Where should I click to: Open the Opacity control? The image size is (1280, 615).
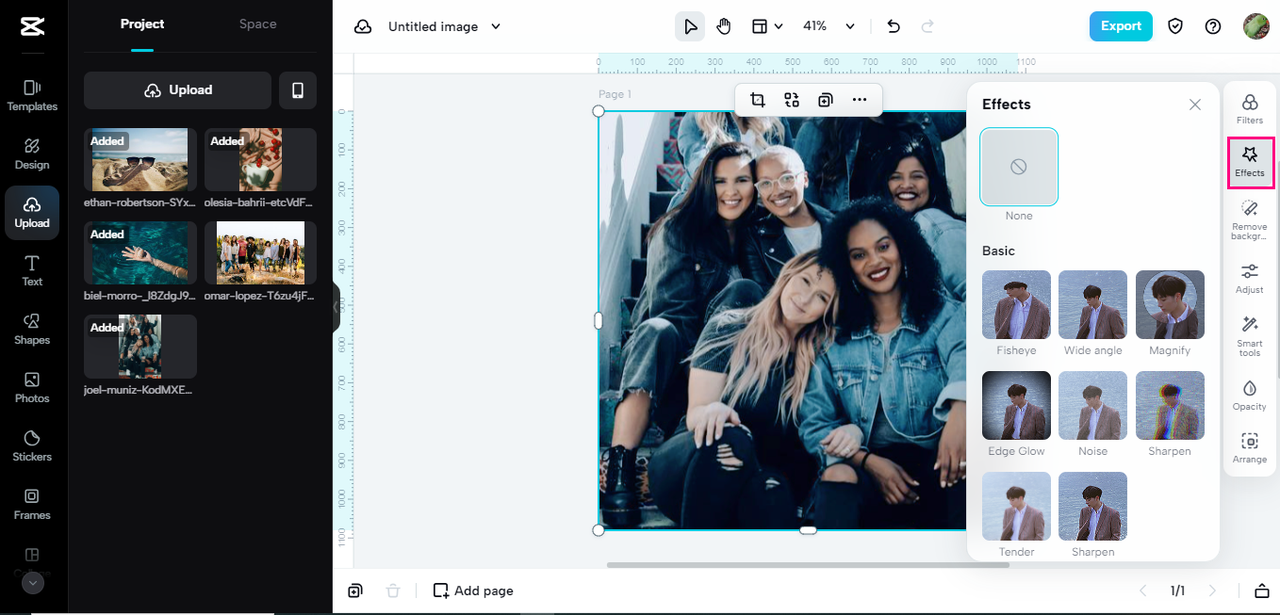(x=1249, y=395)
